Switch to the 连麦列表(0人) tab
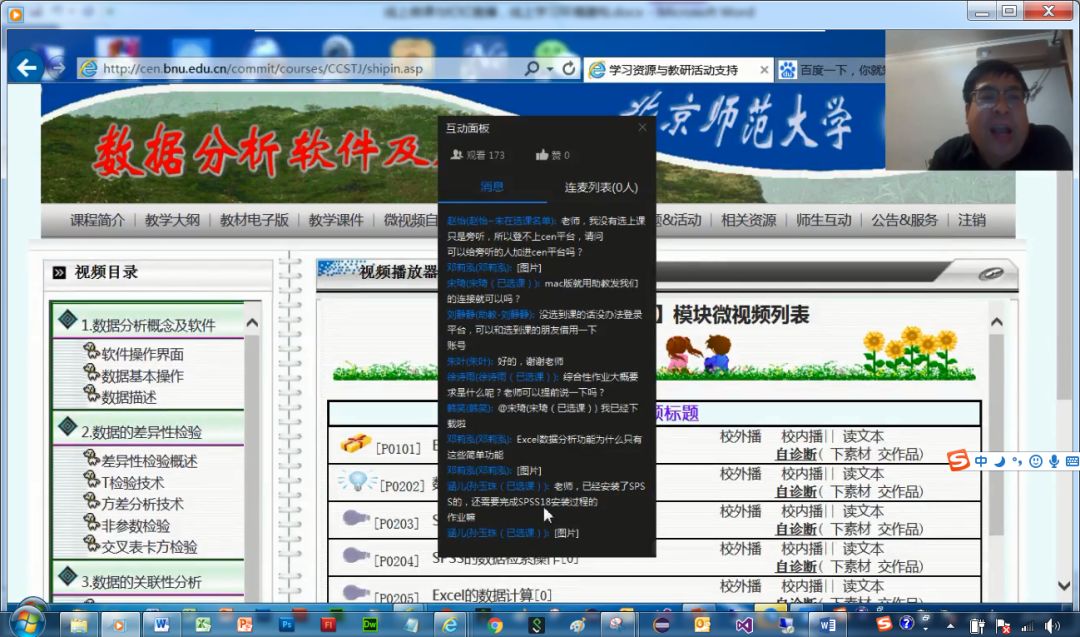The height and width of the screenshot is (637, 1080). 601,187
